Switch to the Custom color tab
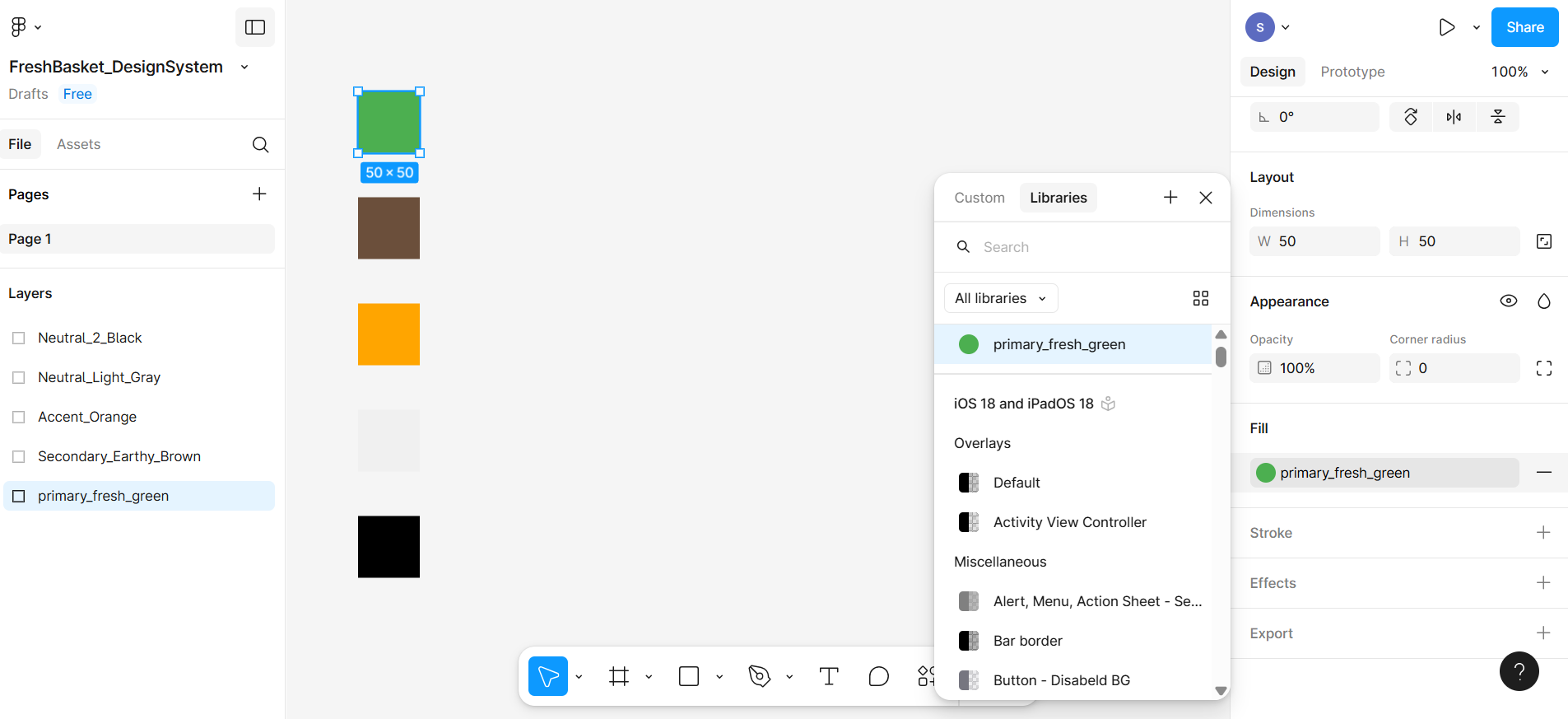This screenshot has width=1568, height=719. click(979, 198)
